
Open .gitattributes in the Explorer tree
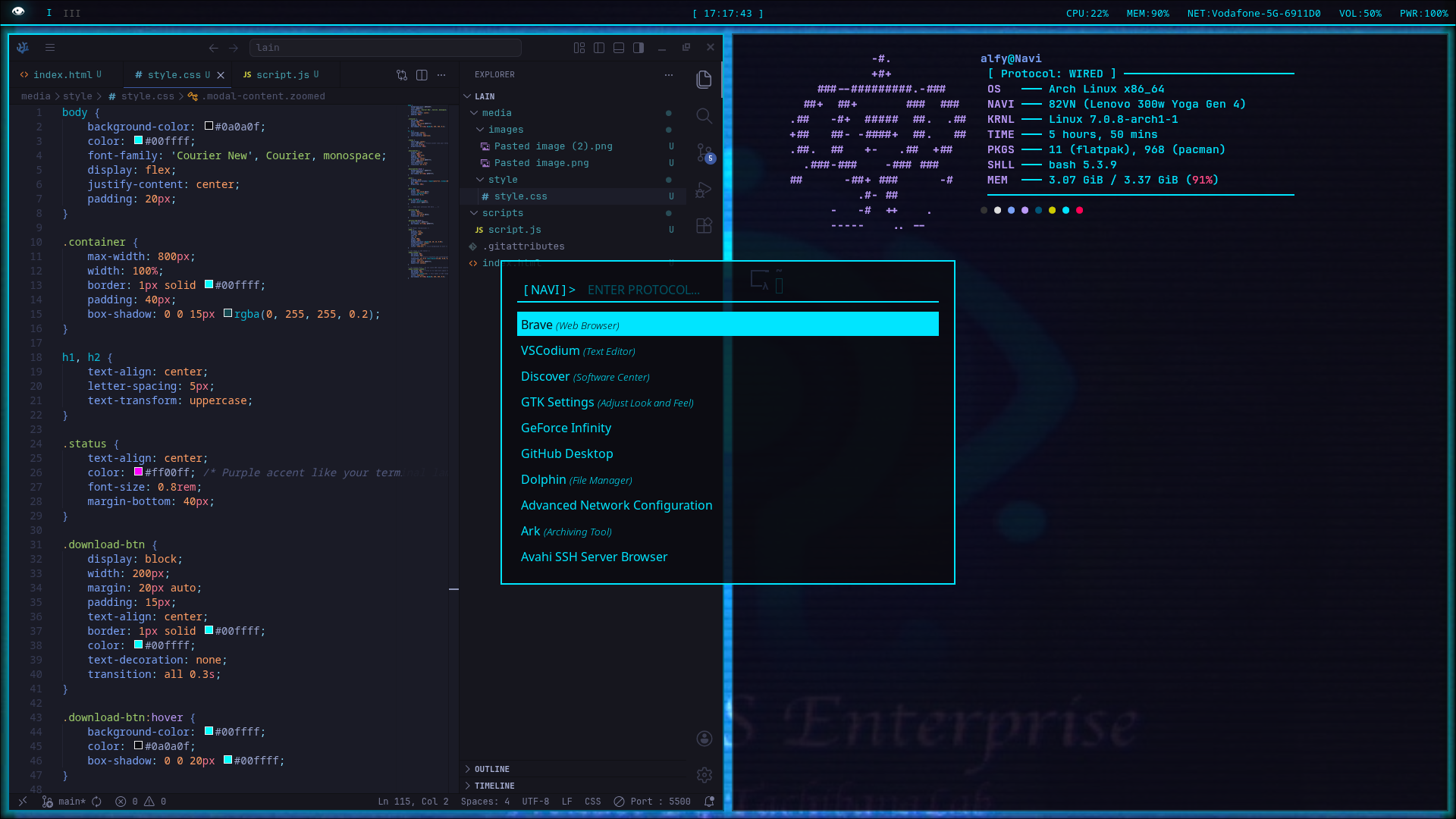pos(574,246)
